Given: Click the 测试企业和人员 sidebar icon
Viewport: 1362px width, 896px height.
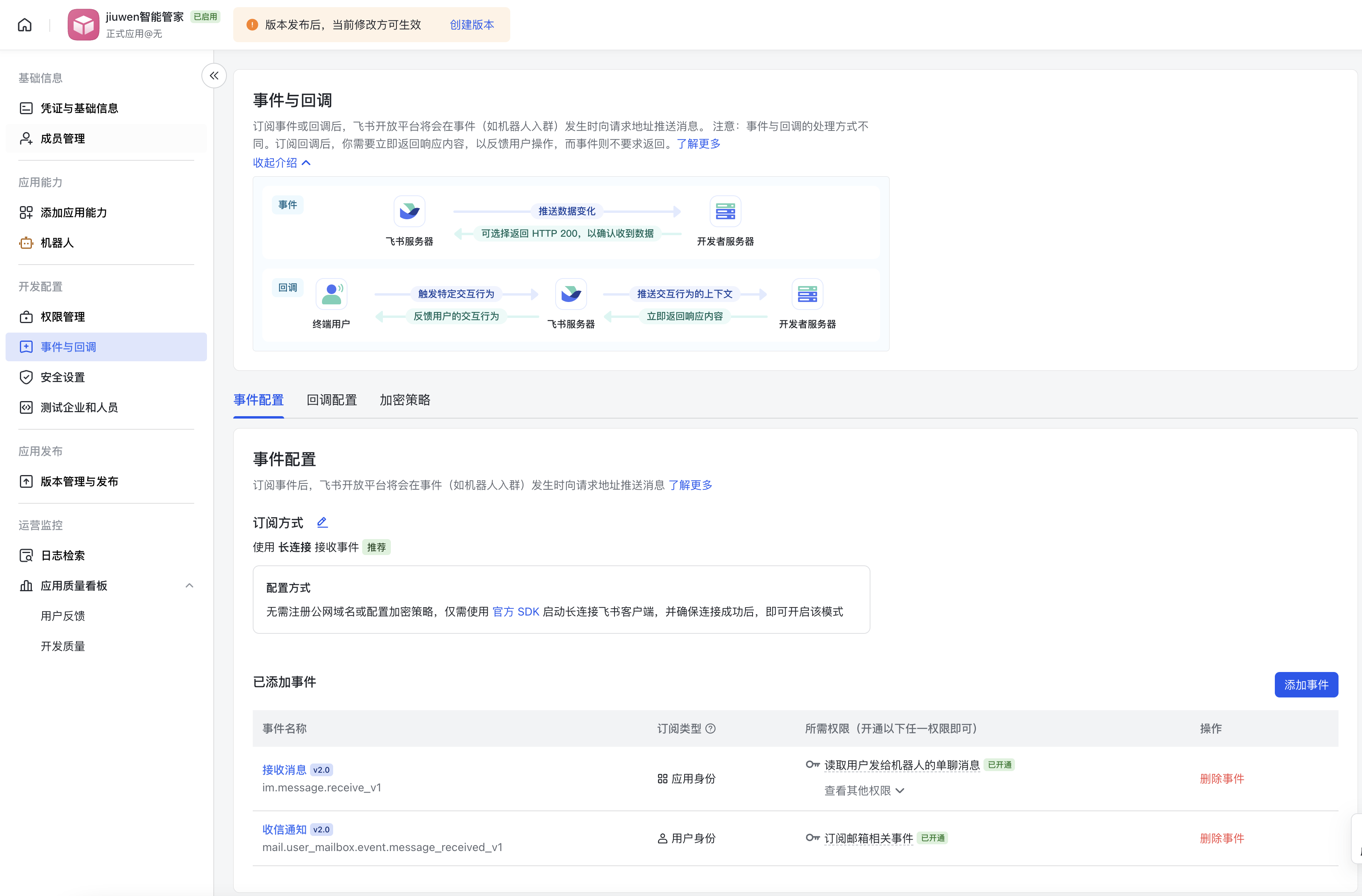Looking at the screenshot, I should (26, 407).
